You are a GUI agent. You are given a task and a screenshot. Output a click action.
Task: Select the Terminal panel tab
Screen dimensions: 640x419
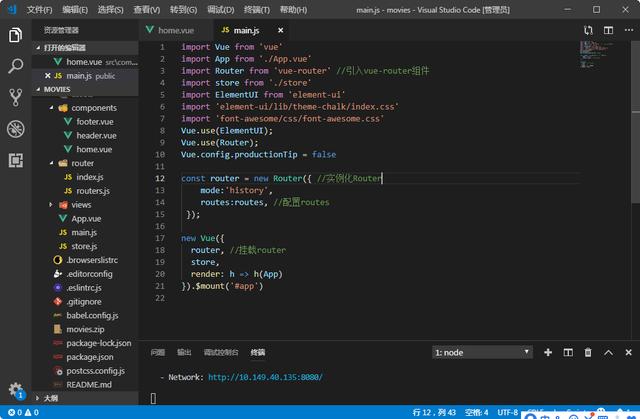coord(258,352)
